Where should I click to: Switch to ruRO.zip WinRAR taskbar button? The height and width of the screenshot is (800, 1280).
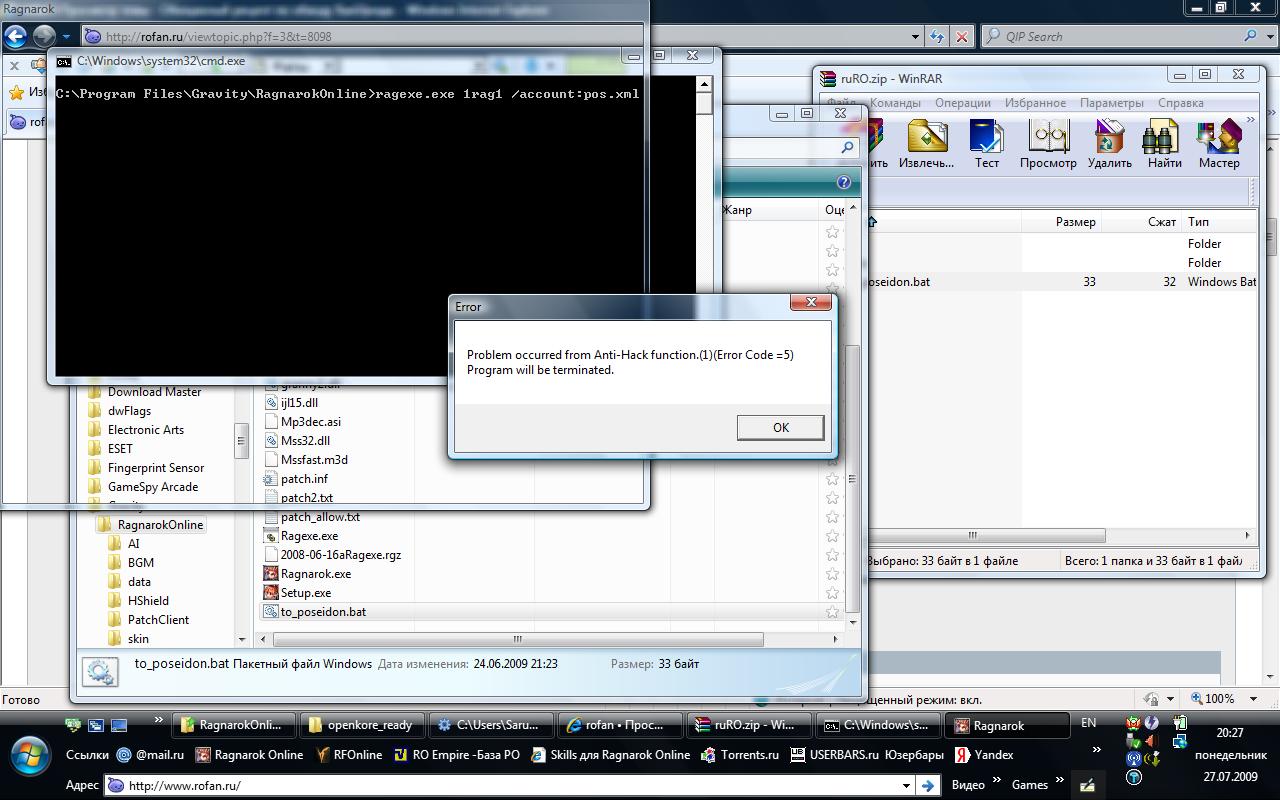[x=751, y=725]
